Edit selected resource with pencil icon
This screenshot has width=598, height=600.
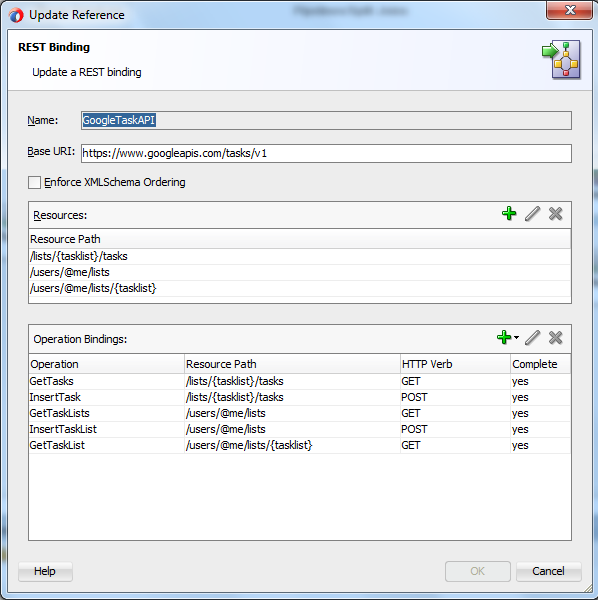(x=532, y=214)
